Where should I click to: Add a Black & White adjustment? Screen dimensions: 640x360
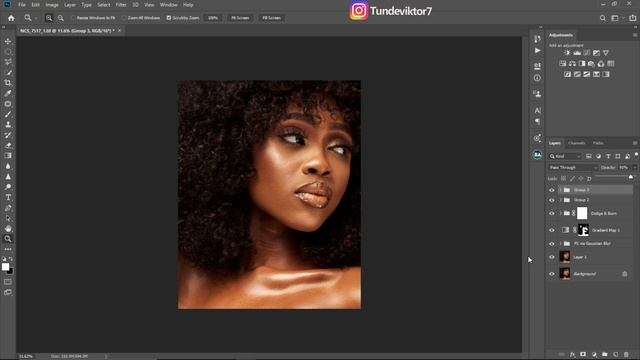tap(582, 64)
